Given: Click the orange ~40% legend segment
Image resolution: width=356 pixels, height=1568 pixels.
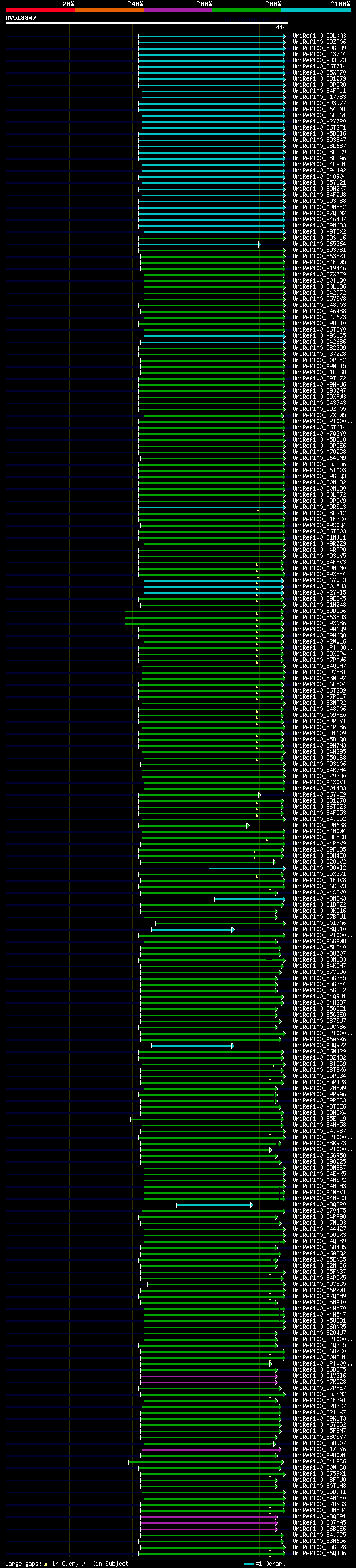Looking at the screenshot, I should 109,10.
